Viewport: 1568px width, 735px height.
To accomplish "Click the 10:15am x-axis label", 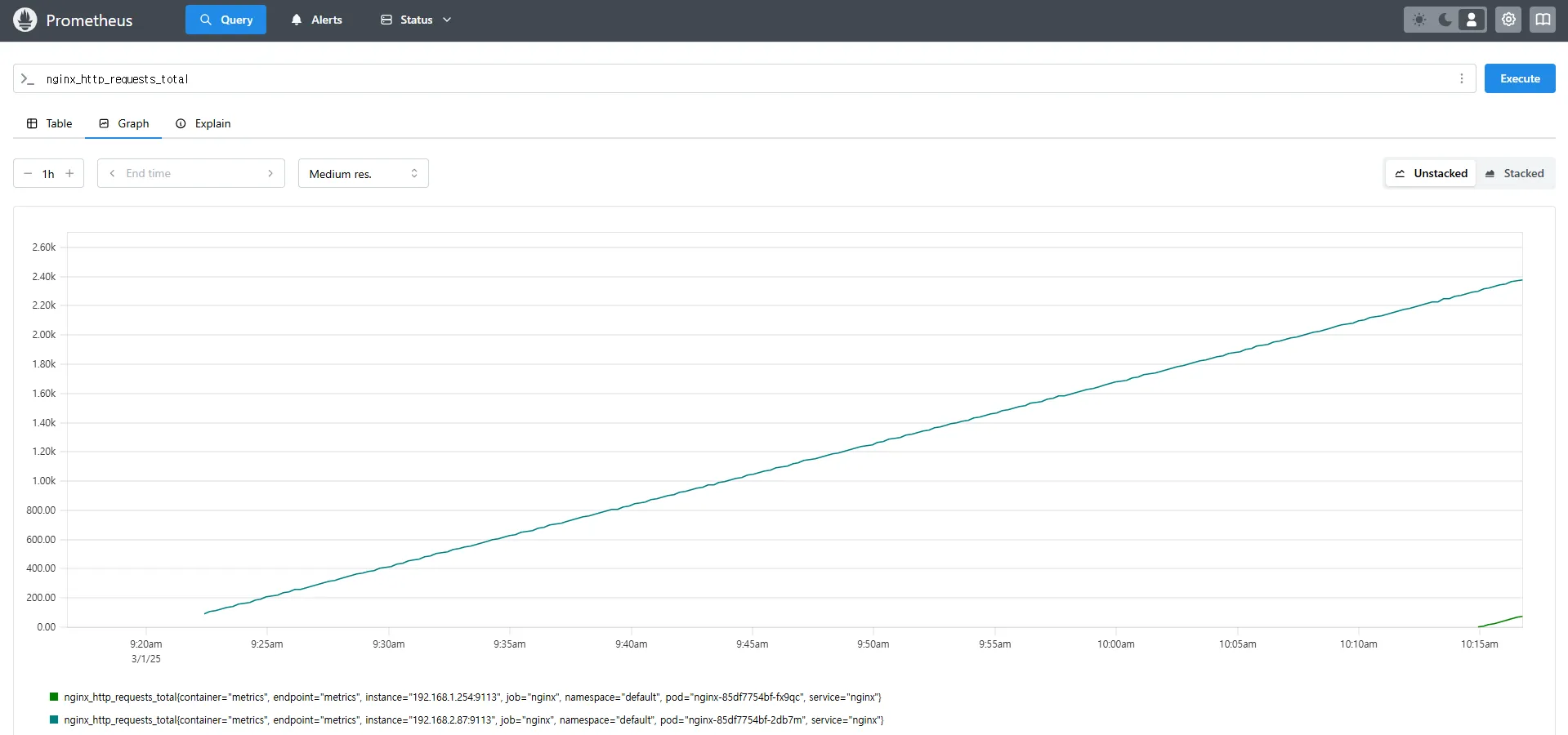I will click(x=1480, y=644).
